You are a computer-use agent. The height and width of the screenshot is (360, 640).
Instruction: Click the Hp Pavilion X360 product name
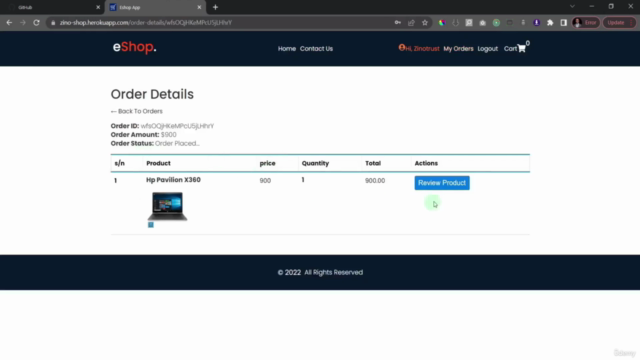(173, 180)
